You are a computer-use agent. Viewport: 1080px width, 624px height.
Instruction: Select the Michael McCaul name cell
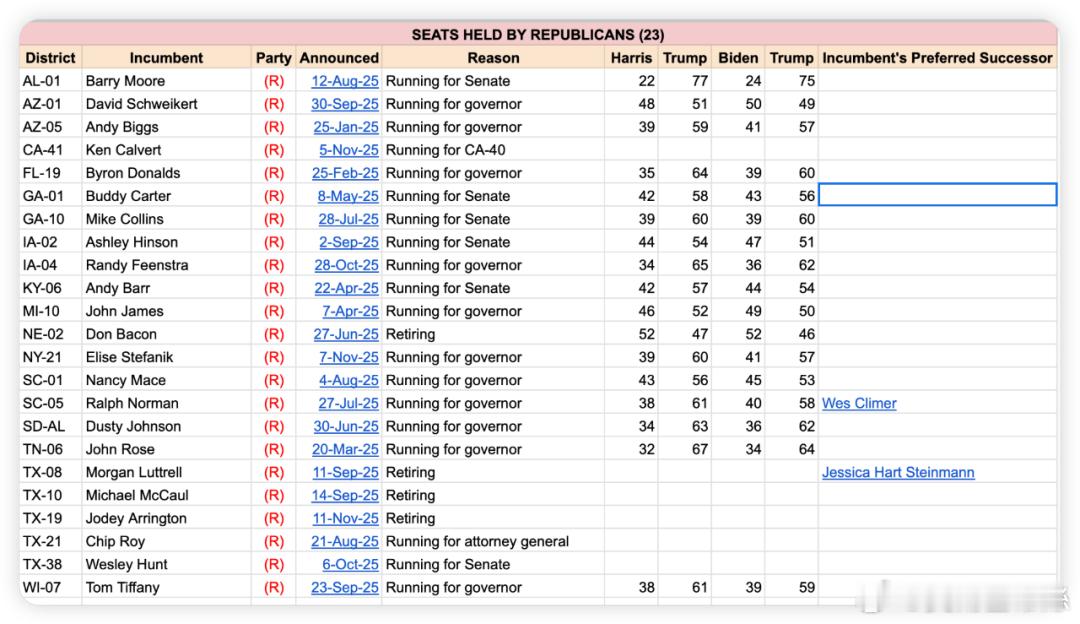tap(166, 495)
